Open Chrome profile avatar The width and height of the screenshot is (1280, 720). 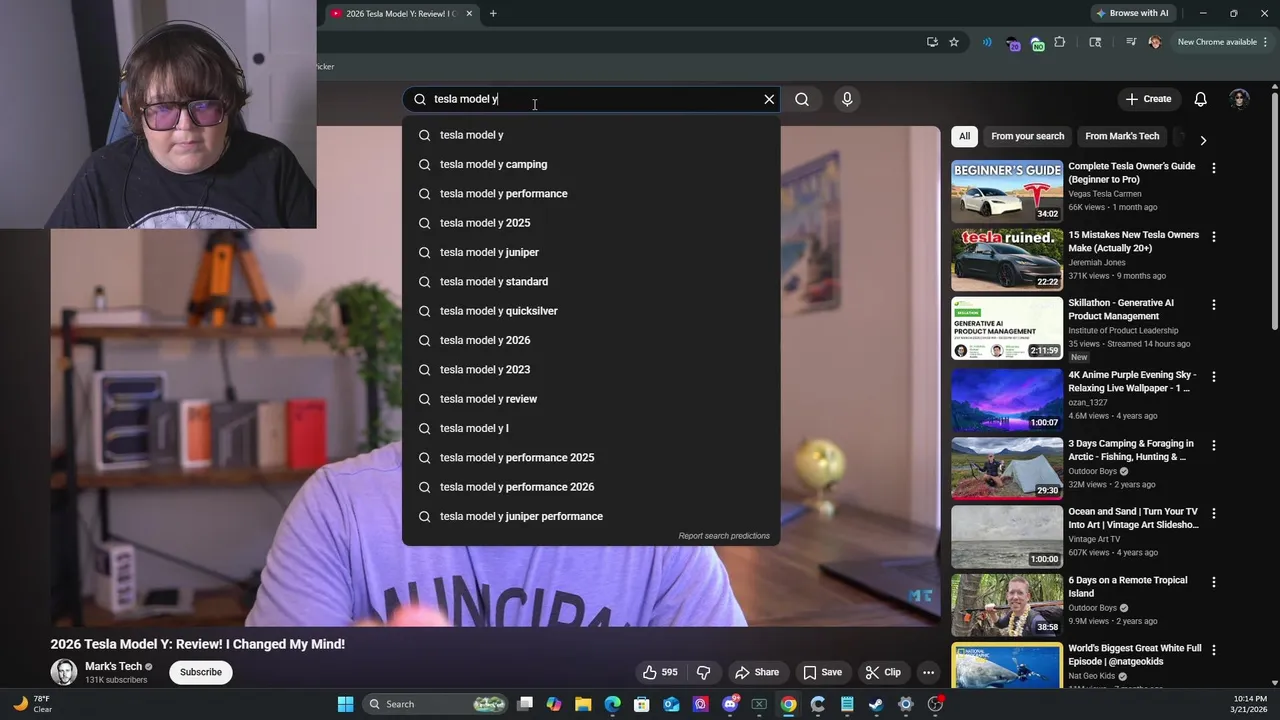point(1155,42)
